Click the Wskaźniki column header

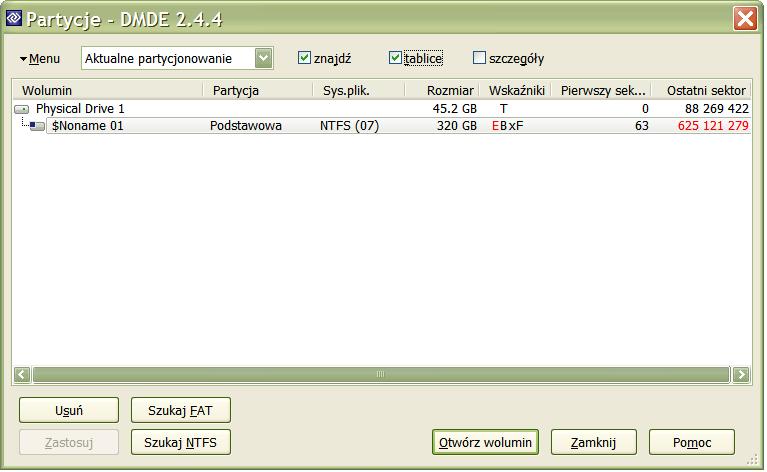click(516, 90)
